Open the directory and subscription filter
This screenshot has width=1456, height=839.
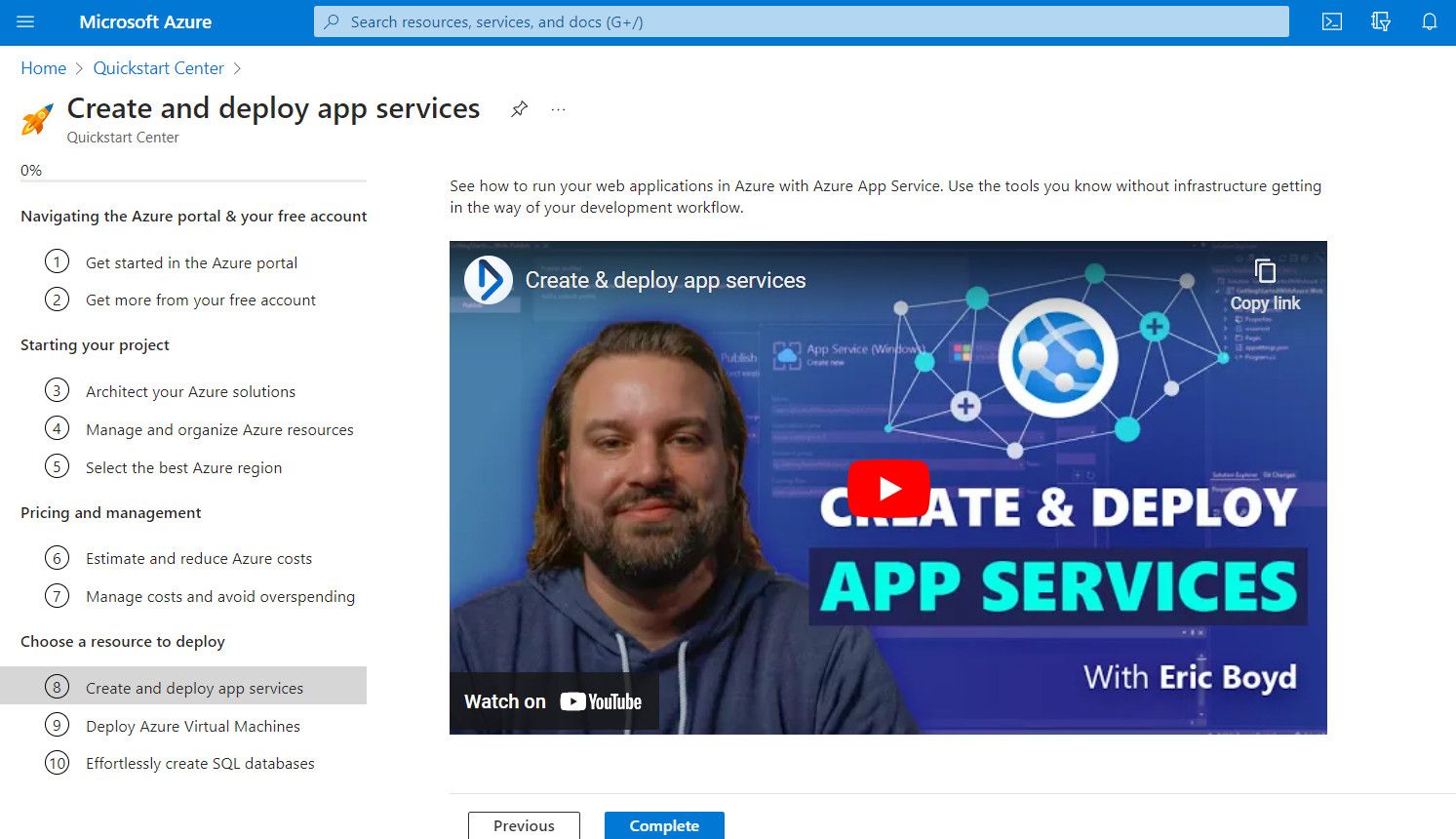point(1381,21)
